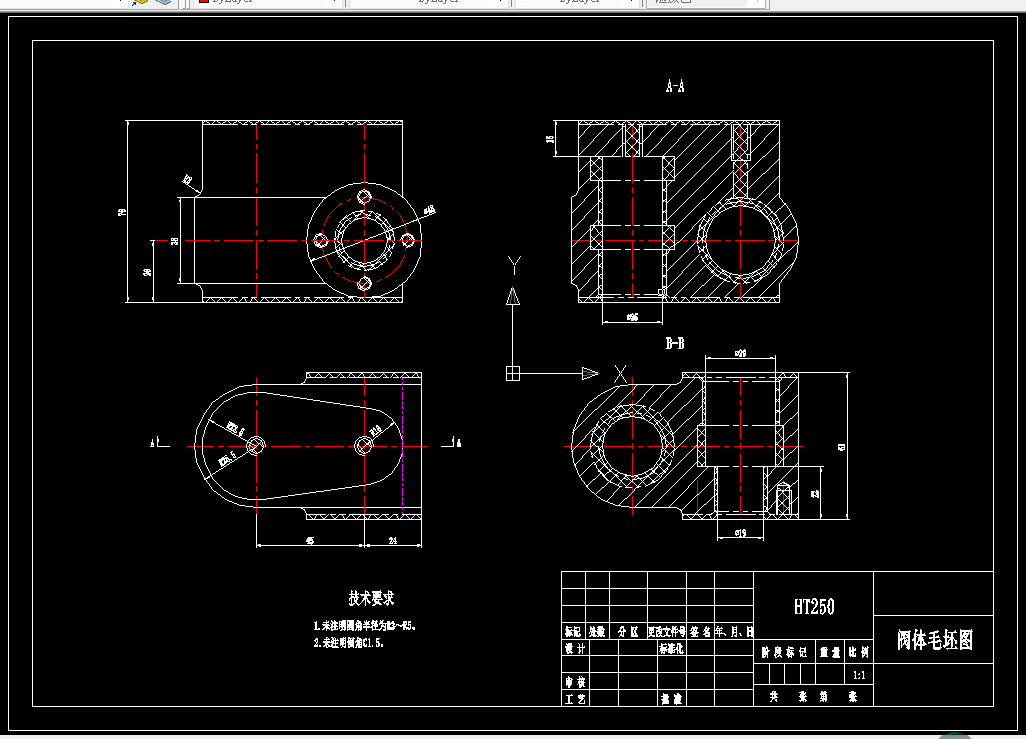
Task: Click the 审核 row label
Action: pyautogui.click(x=575, y=682)
